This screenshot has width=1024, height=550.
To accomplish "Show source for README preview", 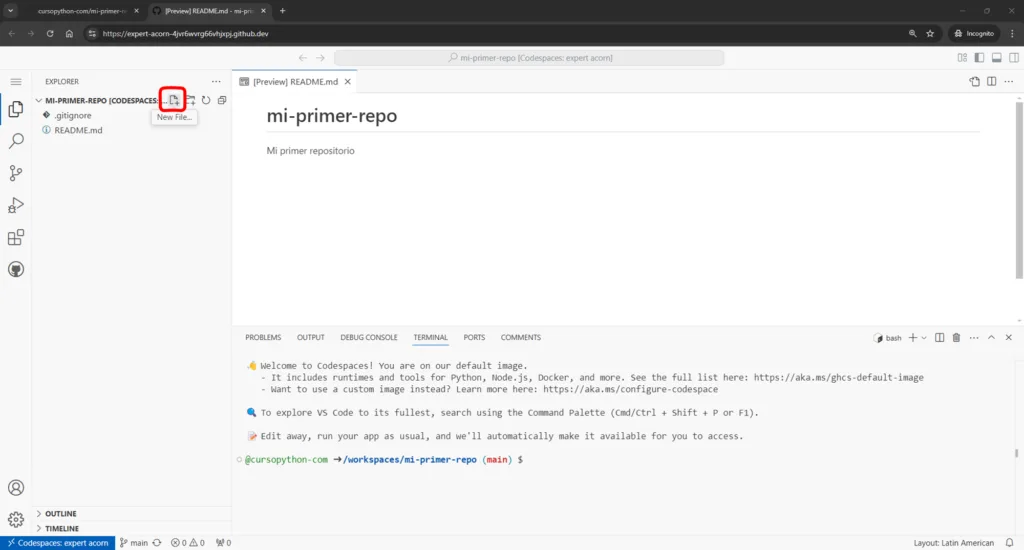I will coord(974,82).
